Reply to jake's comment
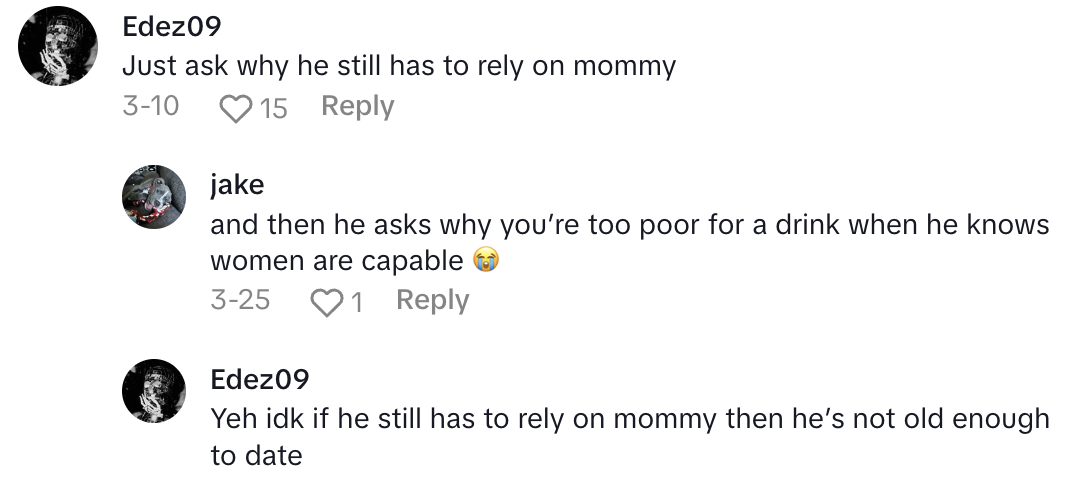This screenshot has height=478, width=1084. (432, 300)
